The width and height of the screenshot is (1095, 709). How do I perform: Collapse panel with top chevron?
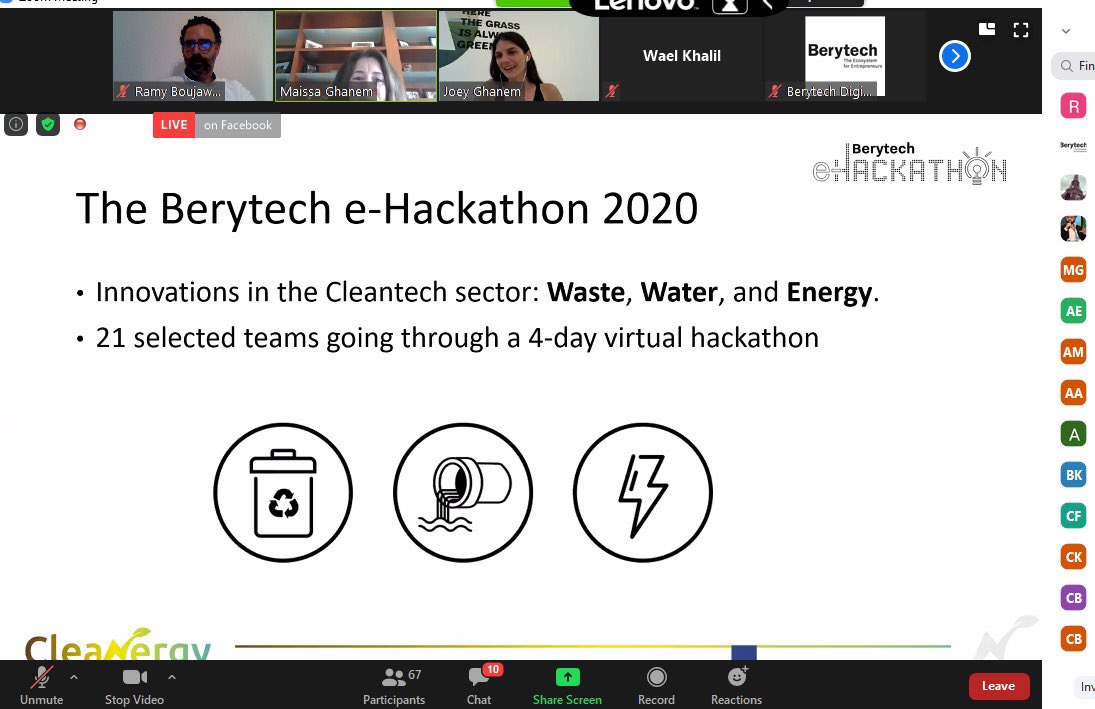(x=1066, y=31)
